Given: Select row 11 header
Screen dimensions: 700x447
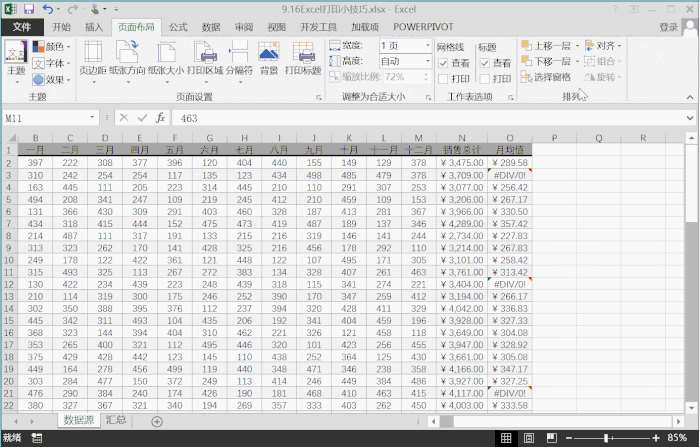Looking at the screenshot, I should click(x=10, y=272).
